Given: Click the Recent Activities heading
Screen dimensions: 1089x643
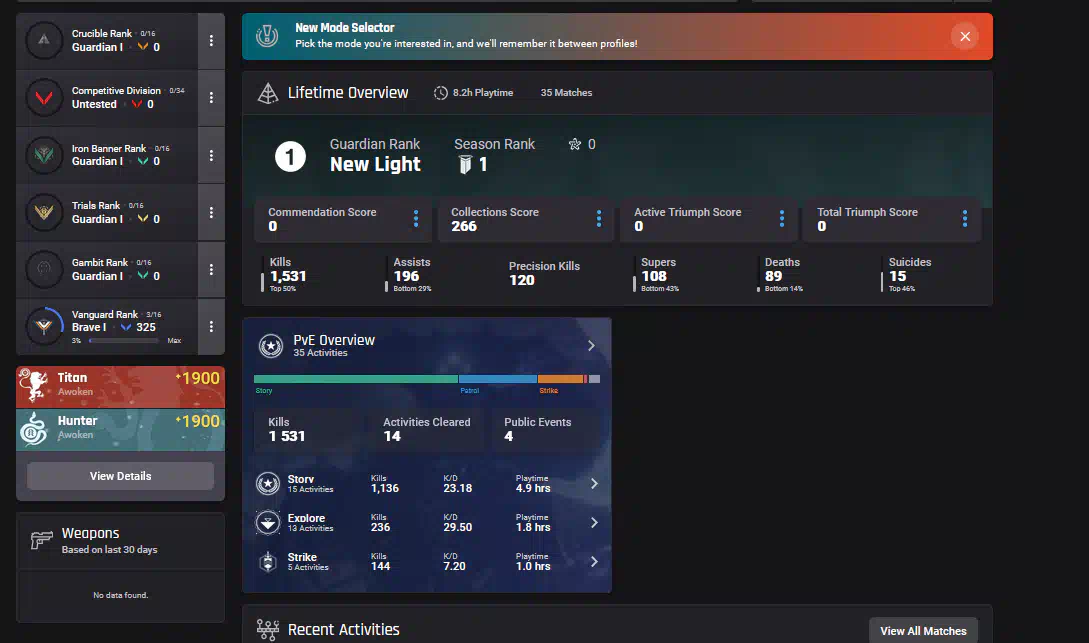Looking at the screenshot, I should point(343,630).
